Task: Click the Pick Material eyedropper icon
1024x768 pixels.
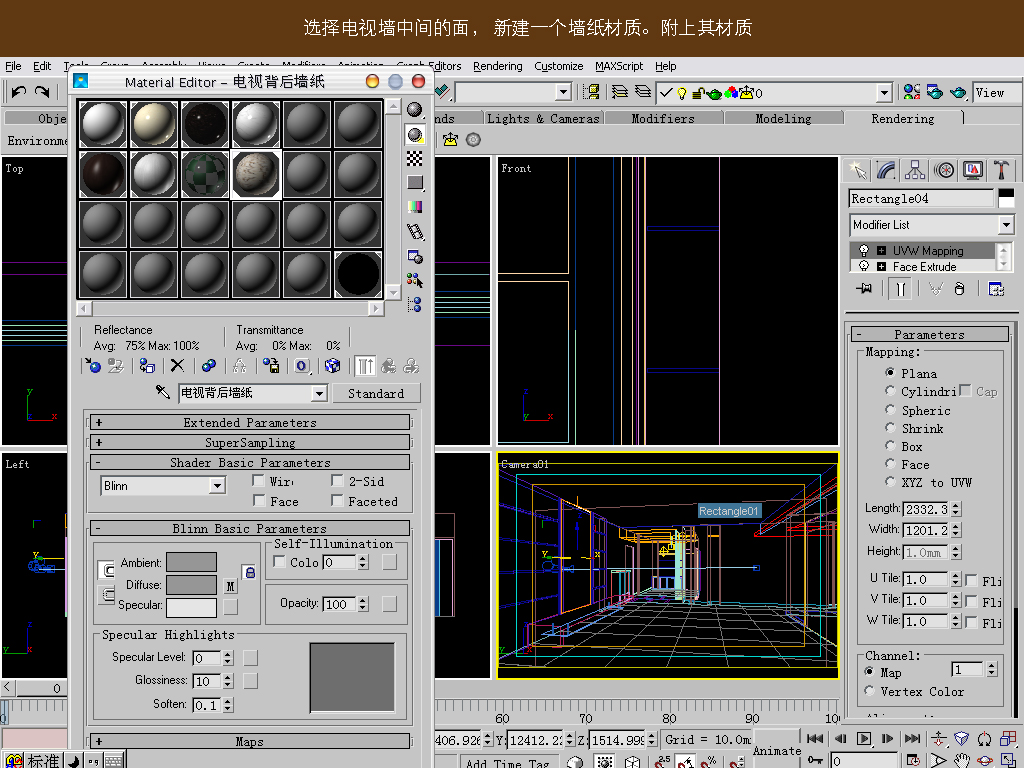Action: click(x=163, y=392)
